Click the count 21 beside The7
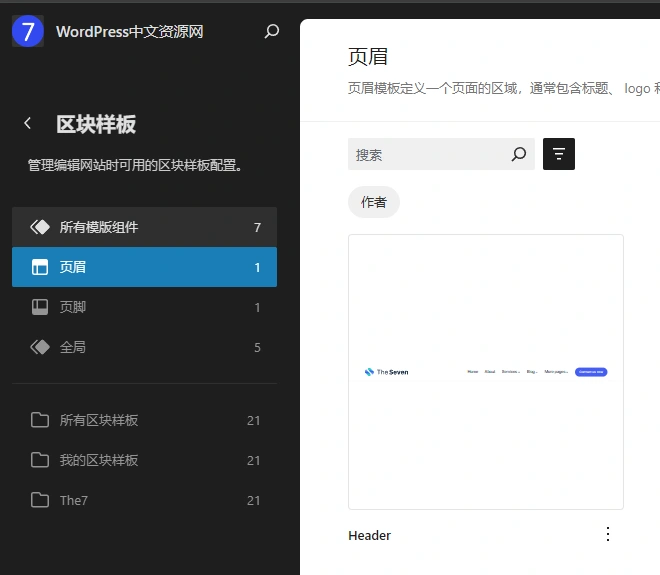 click(x=253, y=500)
